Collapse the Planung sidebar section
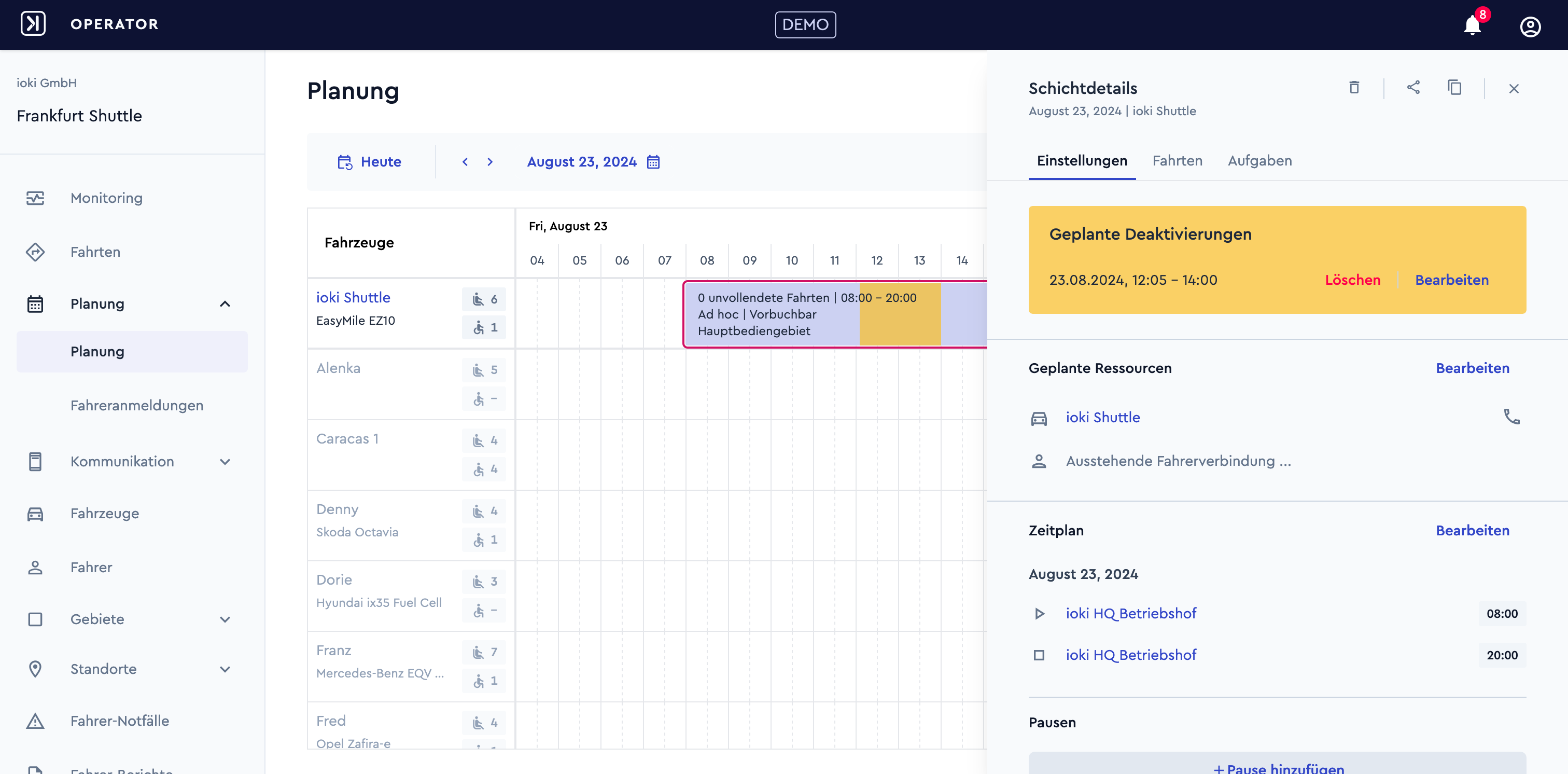Image resolution: width=1568 pixels, height=774 pixels. (x=225, y=304)
